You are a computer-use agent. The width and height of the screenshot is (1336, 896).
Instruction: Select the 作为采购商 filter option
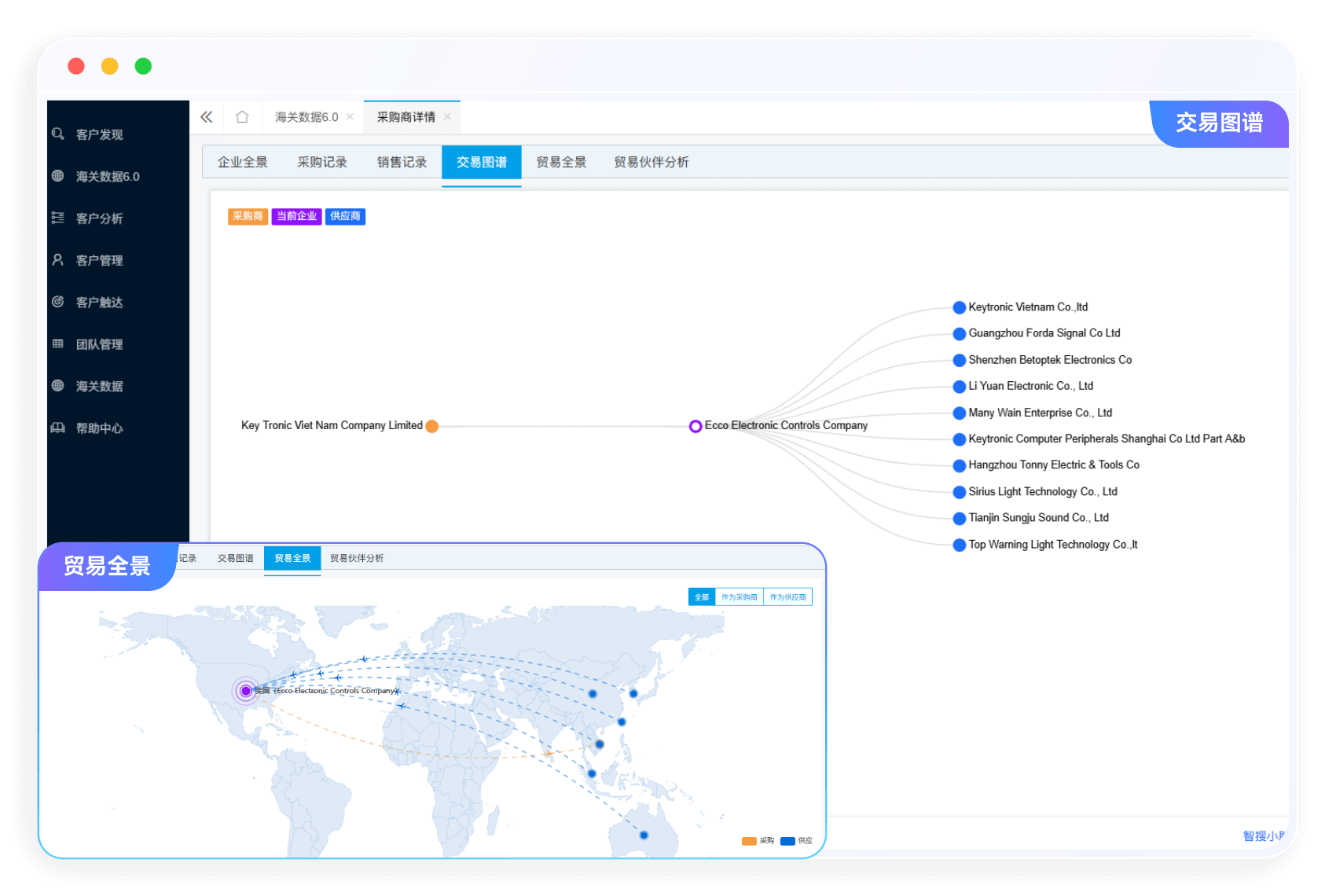tap(739, 597)
